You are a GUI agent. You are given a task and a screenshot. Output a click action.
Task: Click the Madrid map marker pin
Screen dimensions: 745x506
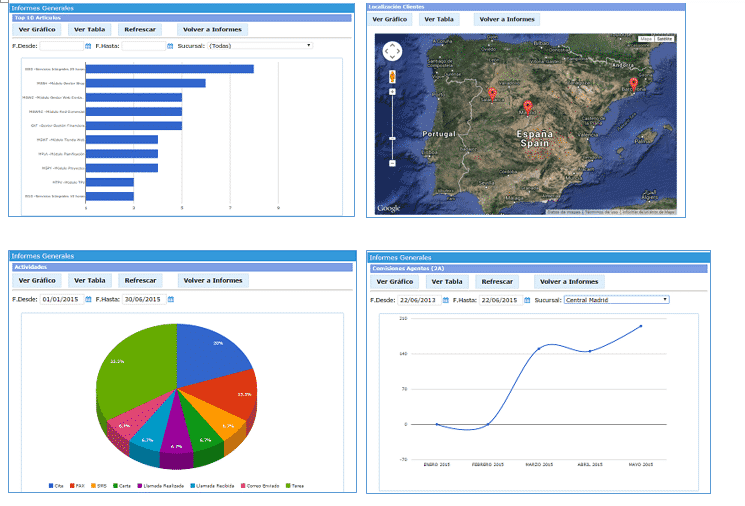coord(528,107)
